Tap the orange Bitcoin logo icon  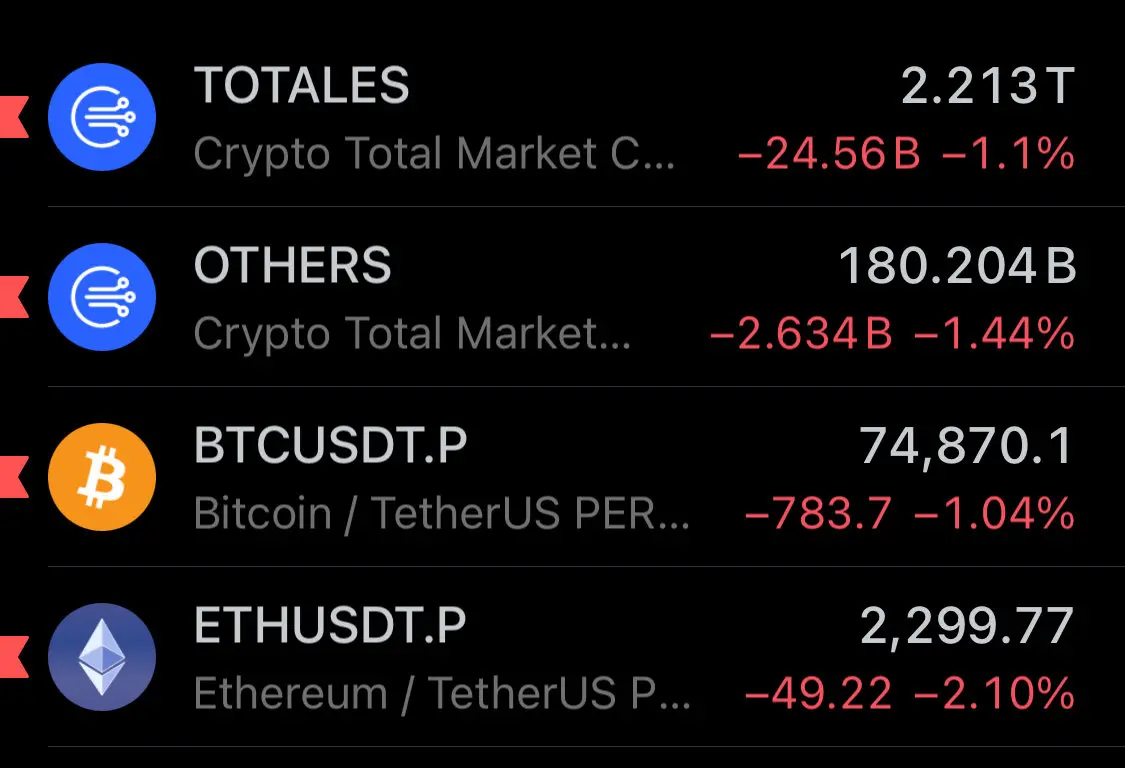[102, 477]
